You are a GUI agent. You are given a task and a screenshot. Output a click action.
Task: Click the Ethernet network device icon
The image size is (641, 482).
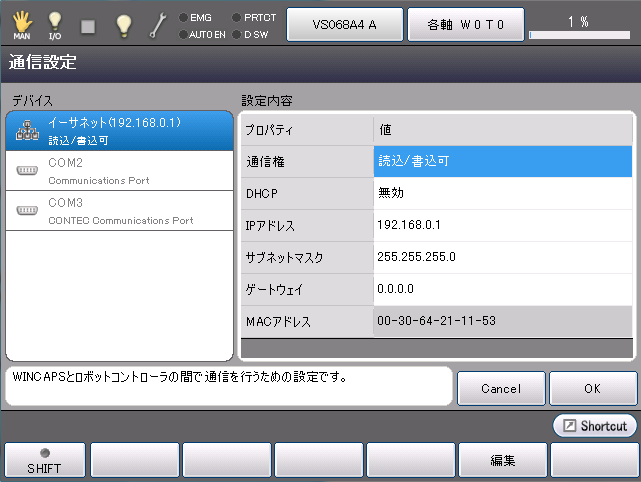pyautogui.click(x=27, y=131)
